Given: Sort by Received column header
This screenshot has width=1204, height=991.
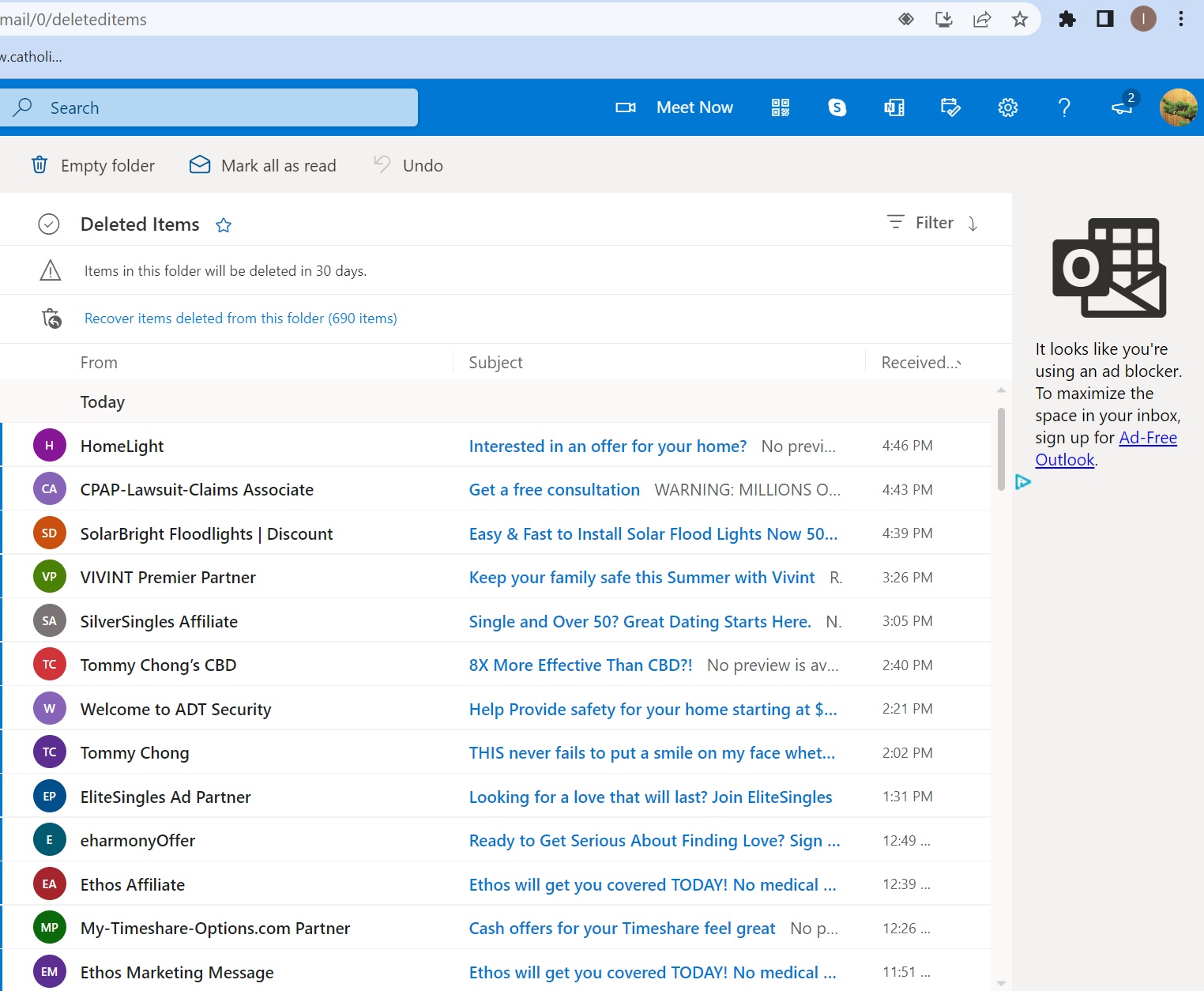Looking at the screenshot, I should (x=921, y=363).
